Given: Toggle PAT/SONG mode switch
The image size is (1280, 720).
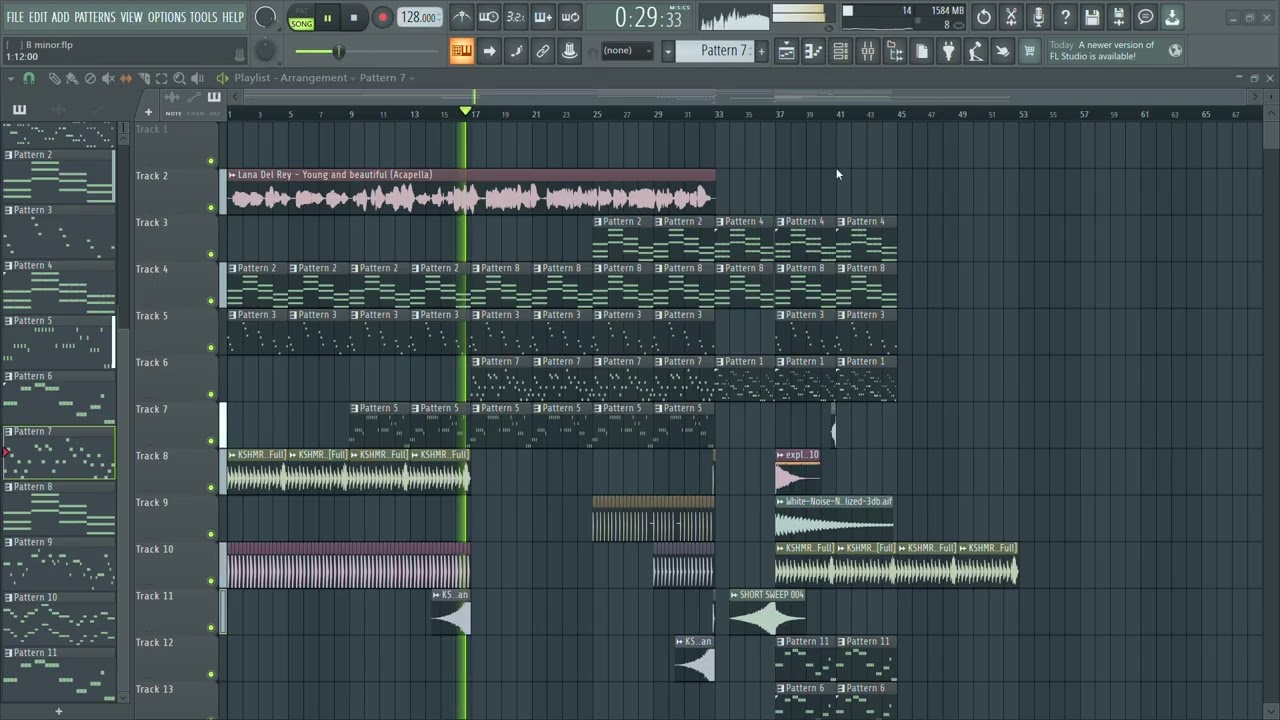Looking at the screenshot, I should click(301, 18).
